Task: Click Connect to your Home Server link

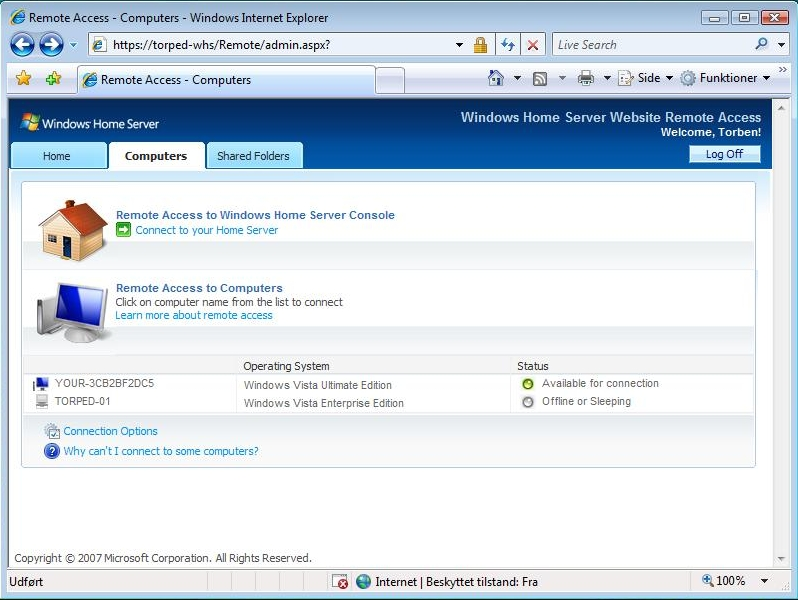Action: [x=206, y=230]
